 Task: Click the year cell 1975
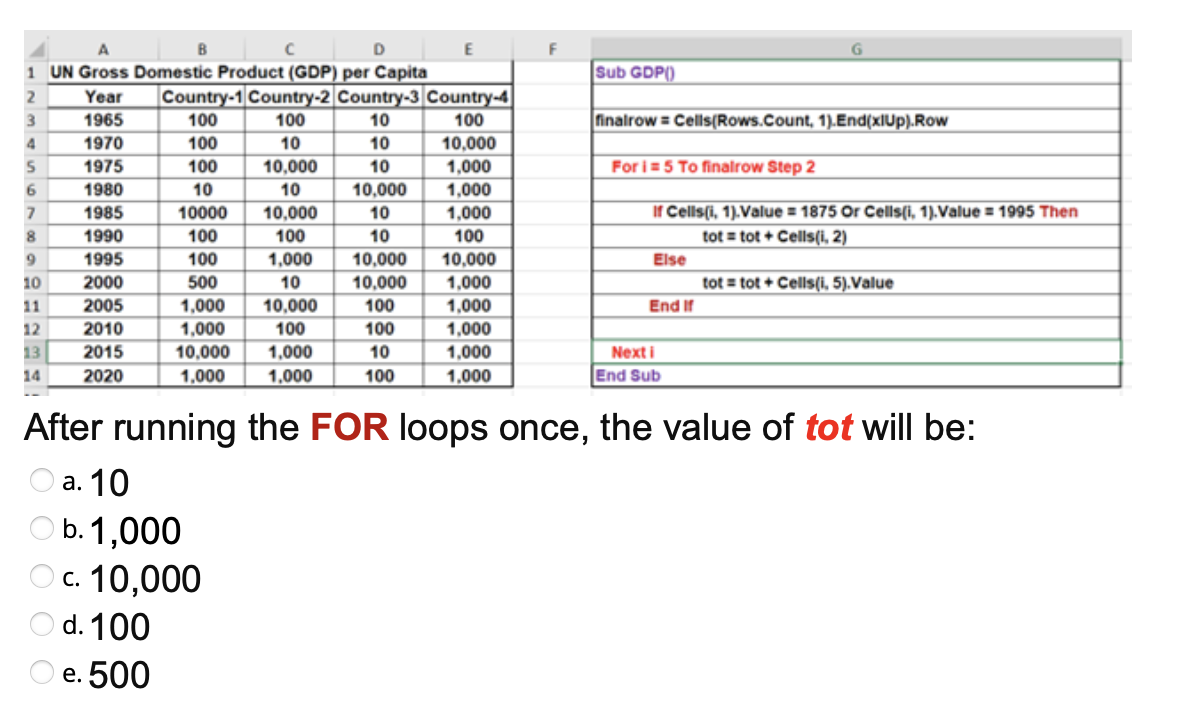[x=103, y=166]
